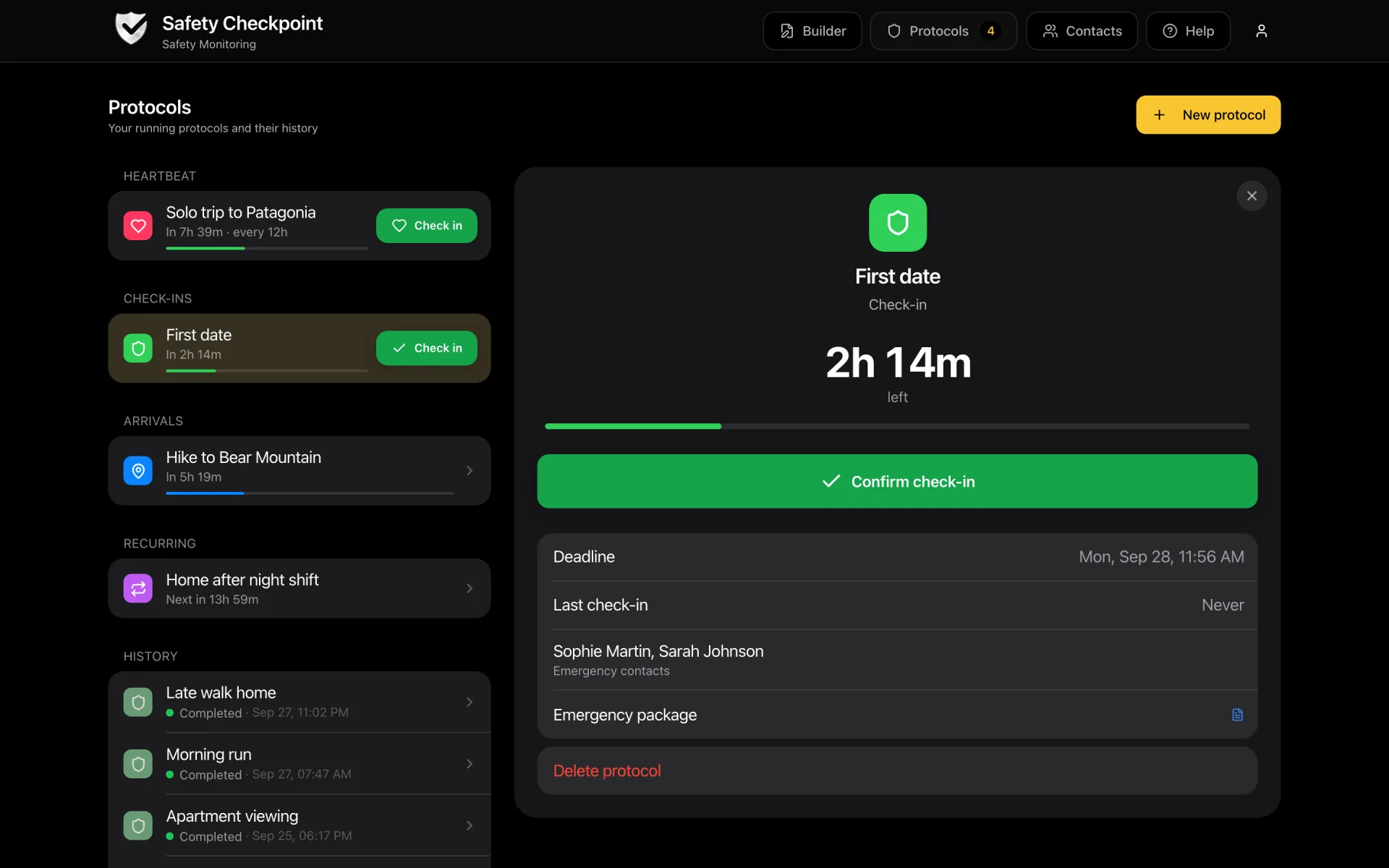Screen dimensions: 1389x868
Task: Click the Late walk home title
Action: tap(221, 692)
